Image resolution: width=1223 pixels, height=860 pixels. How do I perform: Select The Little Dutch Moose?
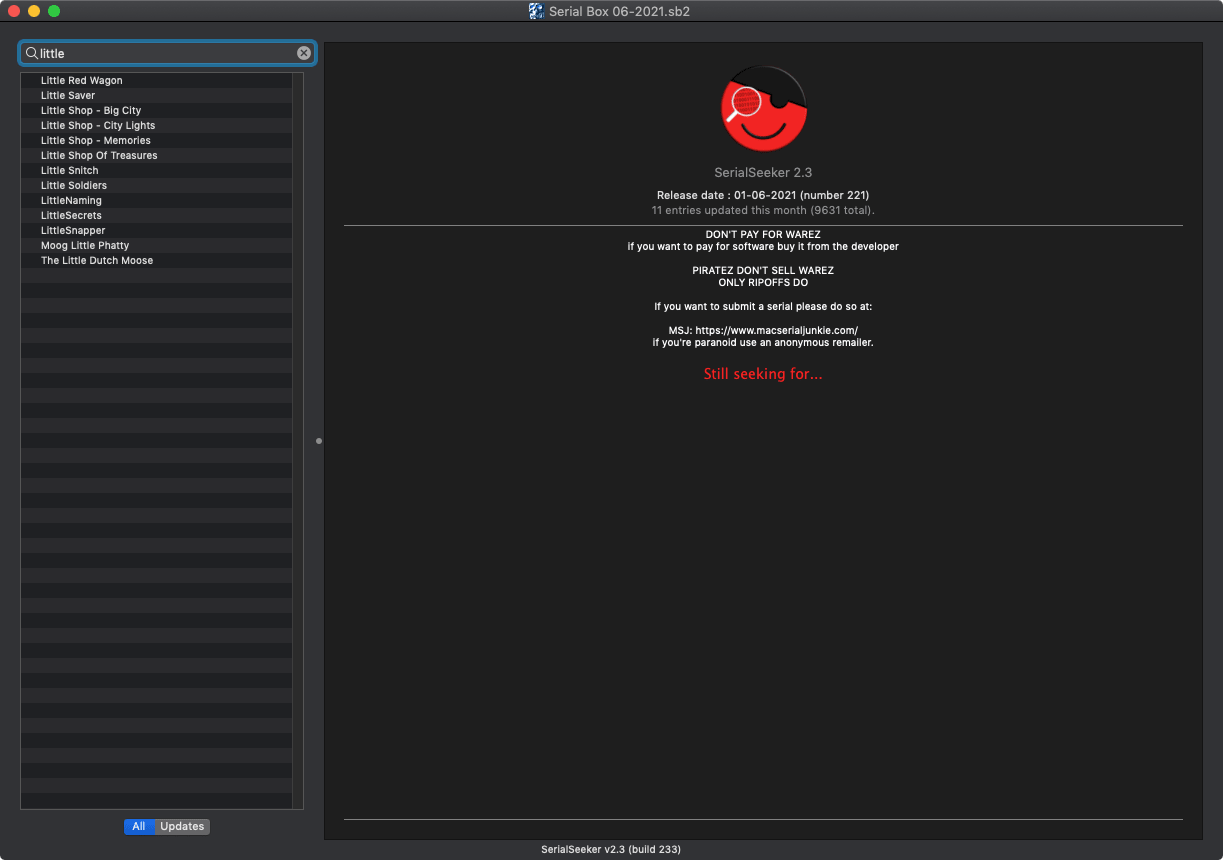pyautogui.click(x=97, y=261)
